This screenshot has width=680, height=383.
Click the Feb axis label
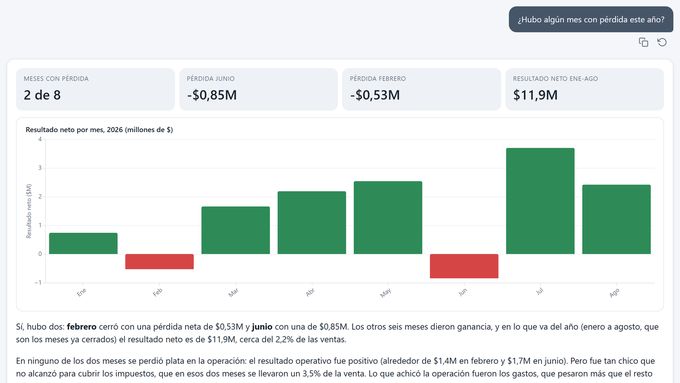pyautogui.click(x=157, y=292)
